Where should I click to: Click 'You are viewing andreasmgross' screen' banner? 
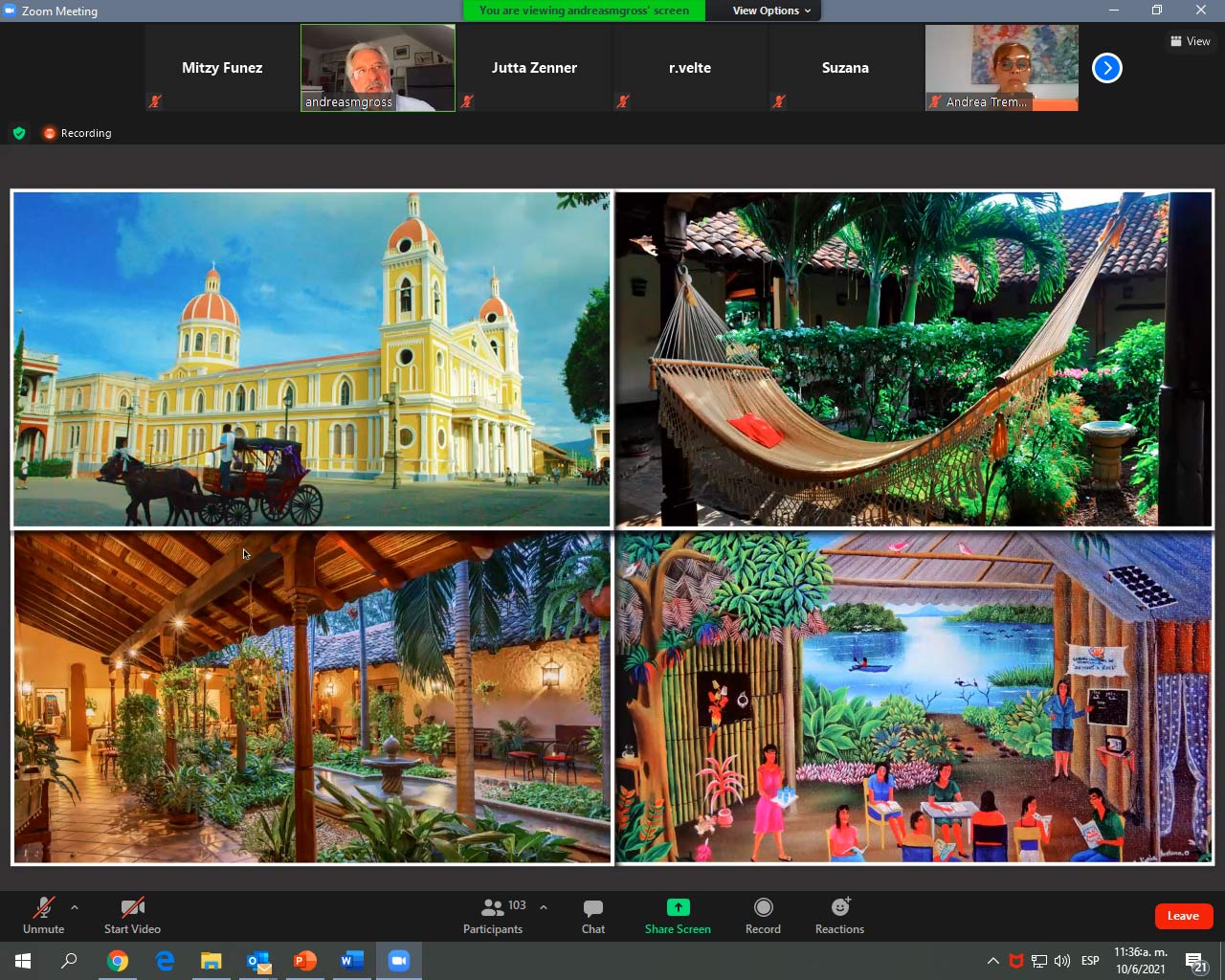584,11
